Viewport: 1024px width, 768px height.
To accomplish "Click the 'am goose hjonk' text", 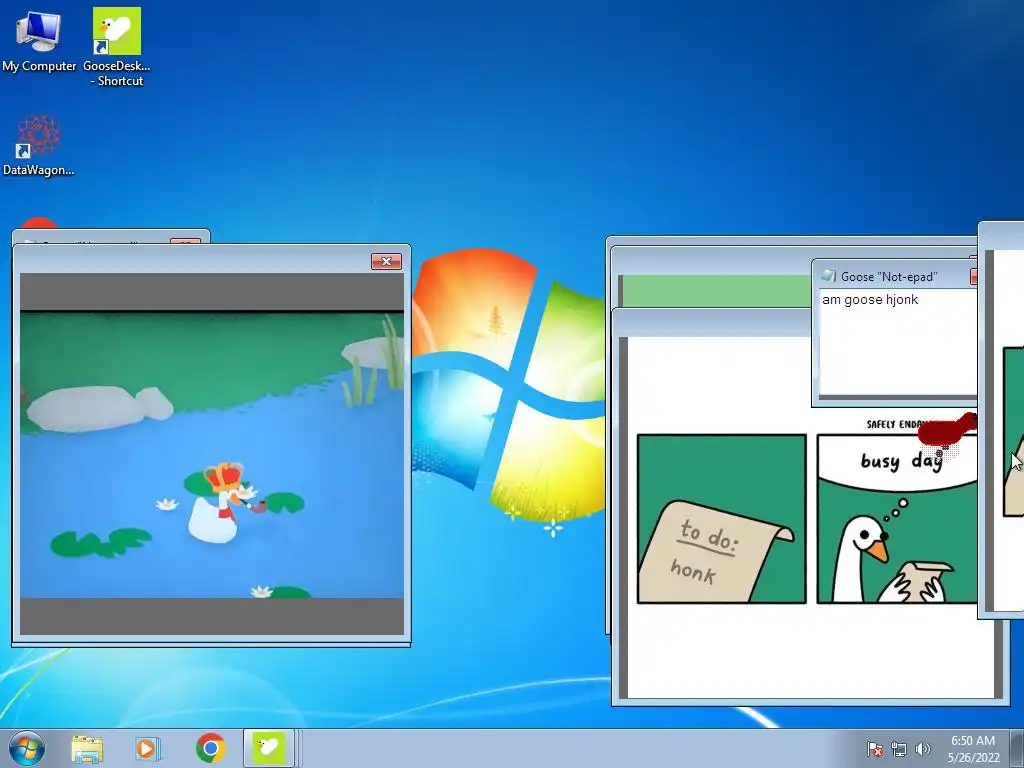I will point(870,300).
